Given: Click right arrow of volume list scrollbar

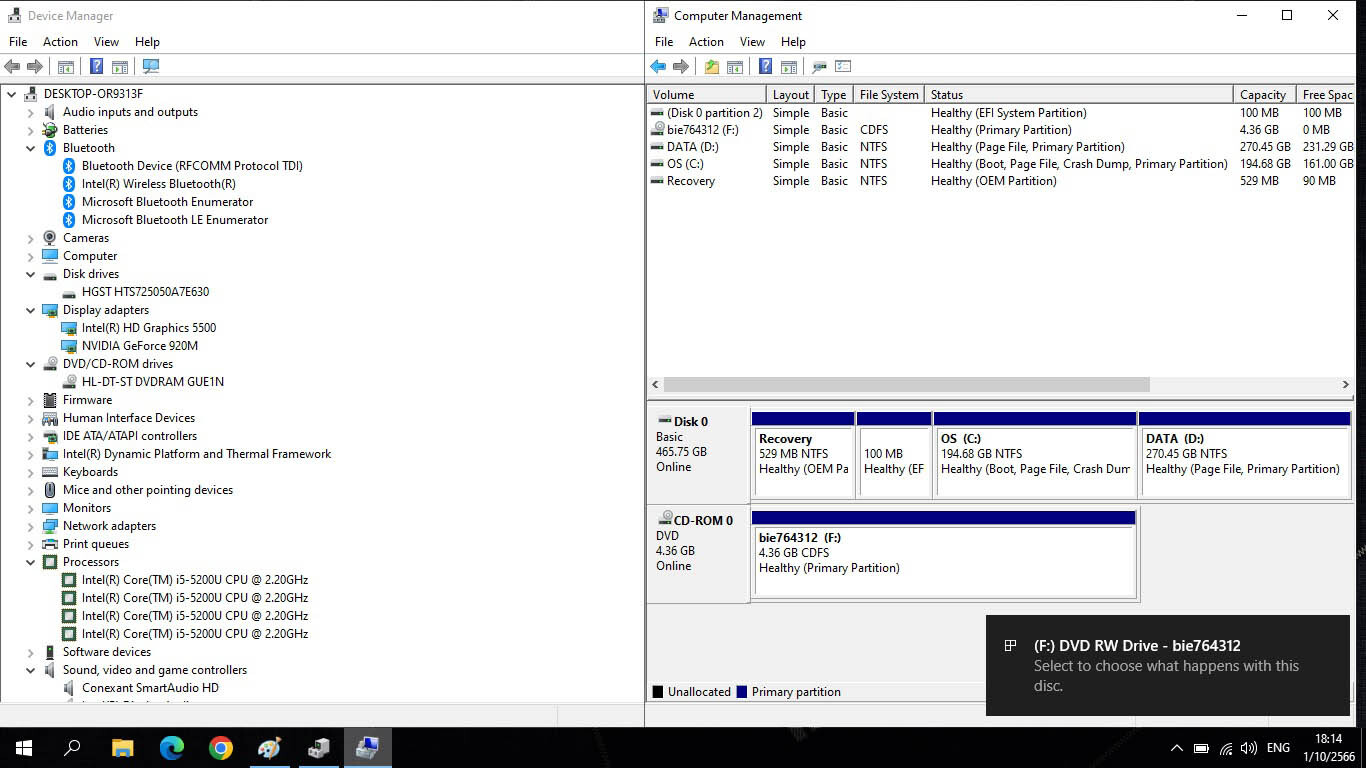Looking at the screenshot, I should [x=1345, y=384].
